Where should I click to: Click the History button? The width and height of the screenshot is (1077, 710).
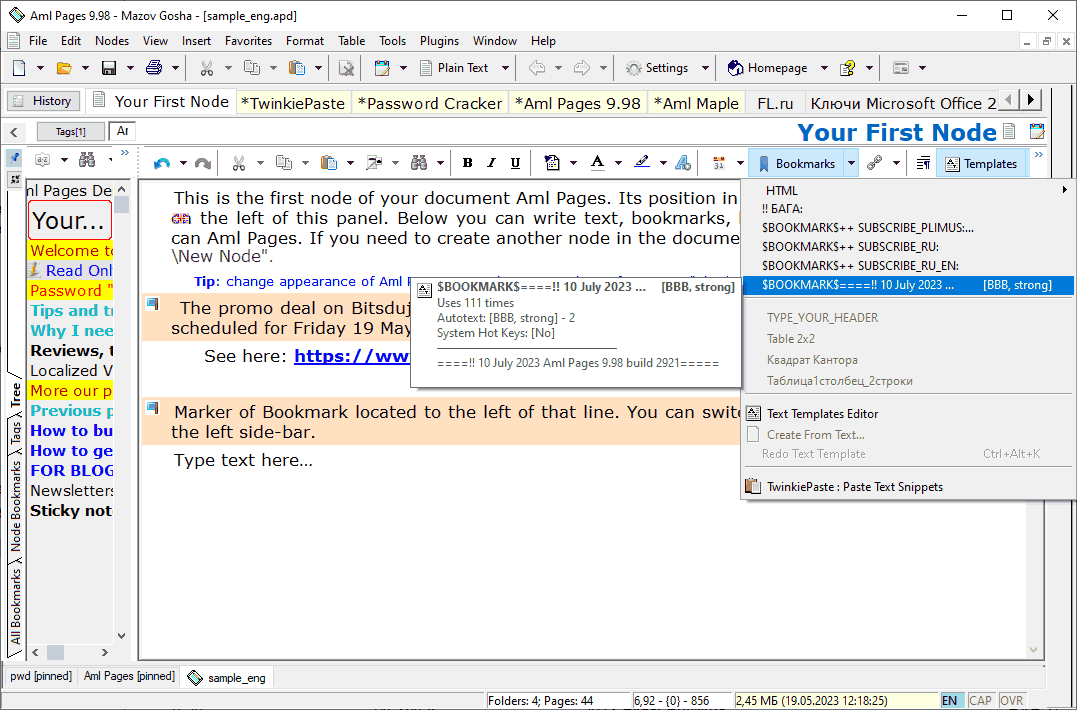(x=43, y=101)
